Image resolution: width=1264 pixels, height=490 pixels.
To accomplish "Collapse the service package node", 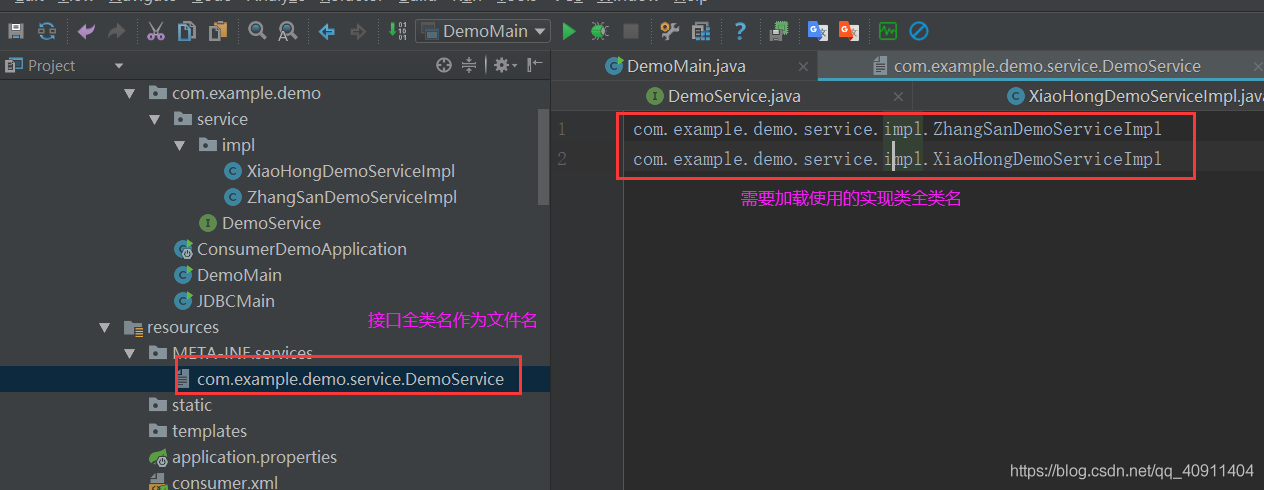I will [154, 119].
